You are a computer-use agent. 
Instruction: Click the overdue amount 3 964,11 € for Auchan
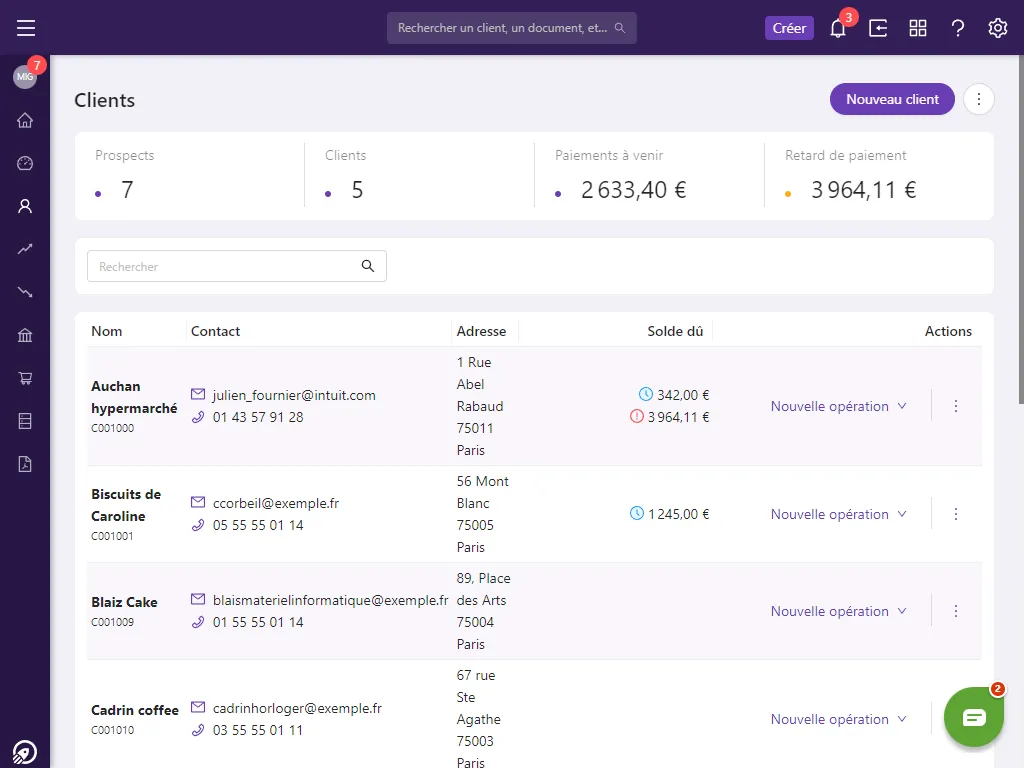[x=678, y=417]
